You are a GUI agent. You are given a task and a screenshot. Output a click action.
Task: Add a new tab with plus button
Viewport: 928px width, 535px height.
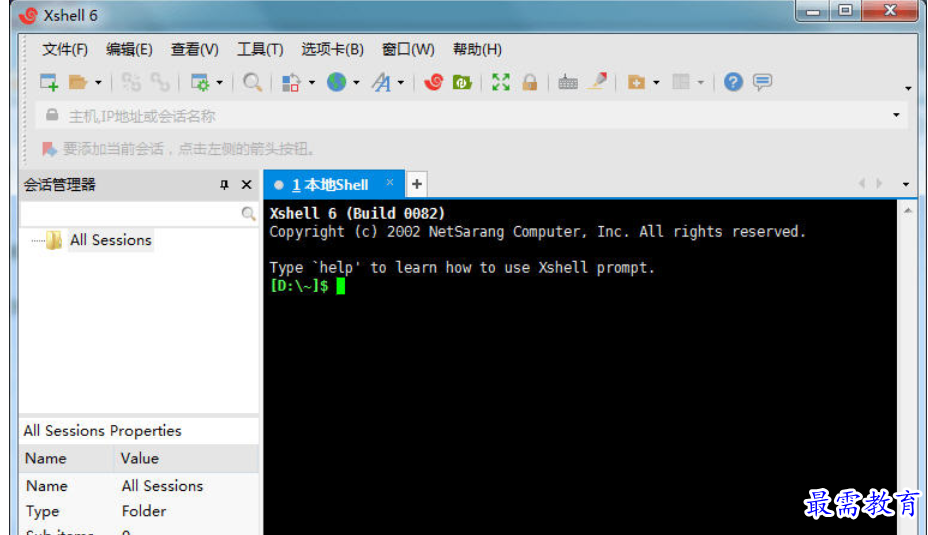coord(417,184)
